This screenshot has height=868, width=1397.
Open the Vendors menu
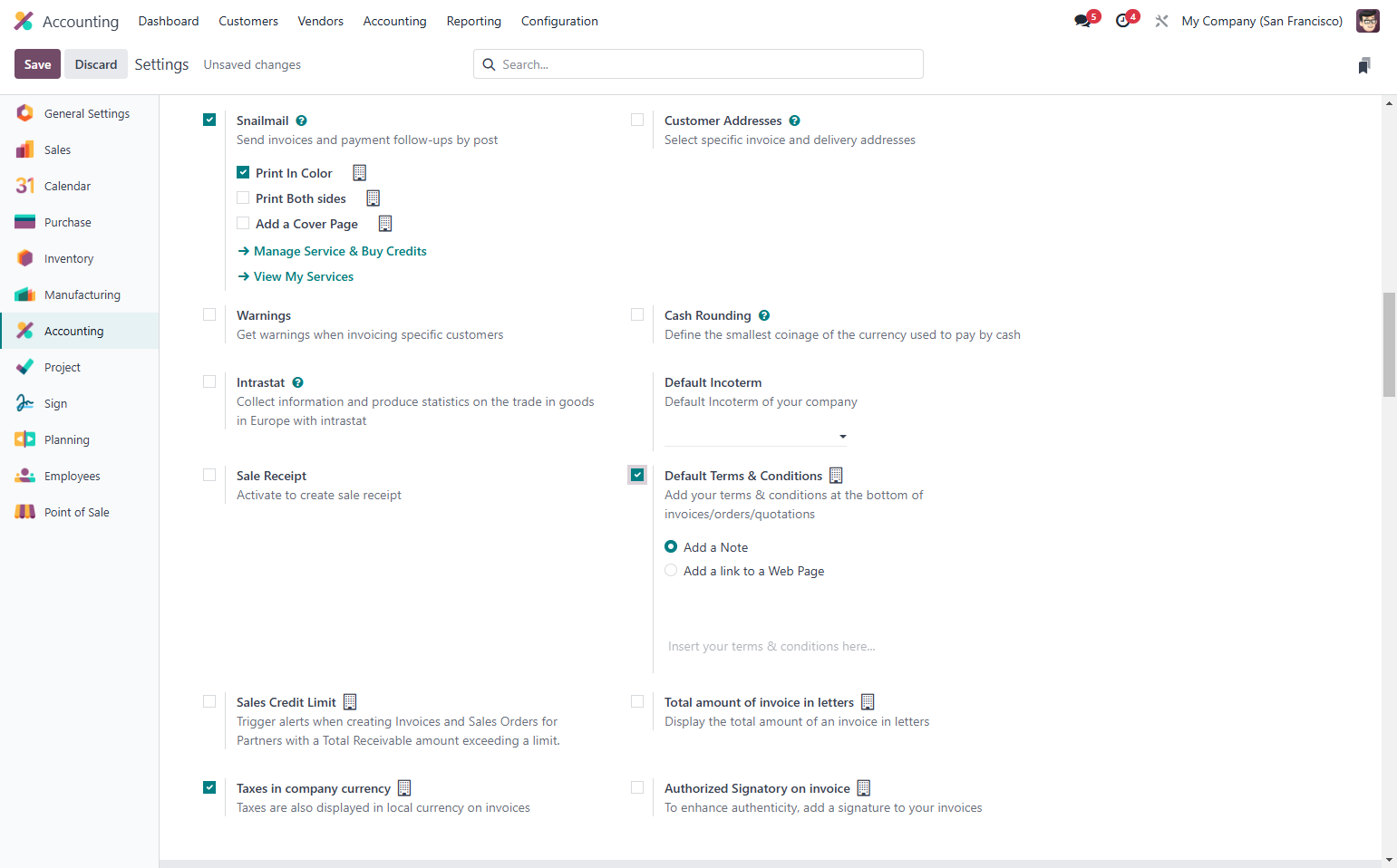(x=321, y=21)
